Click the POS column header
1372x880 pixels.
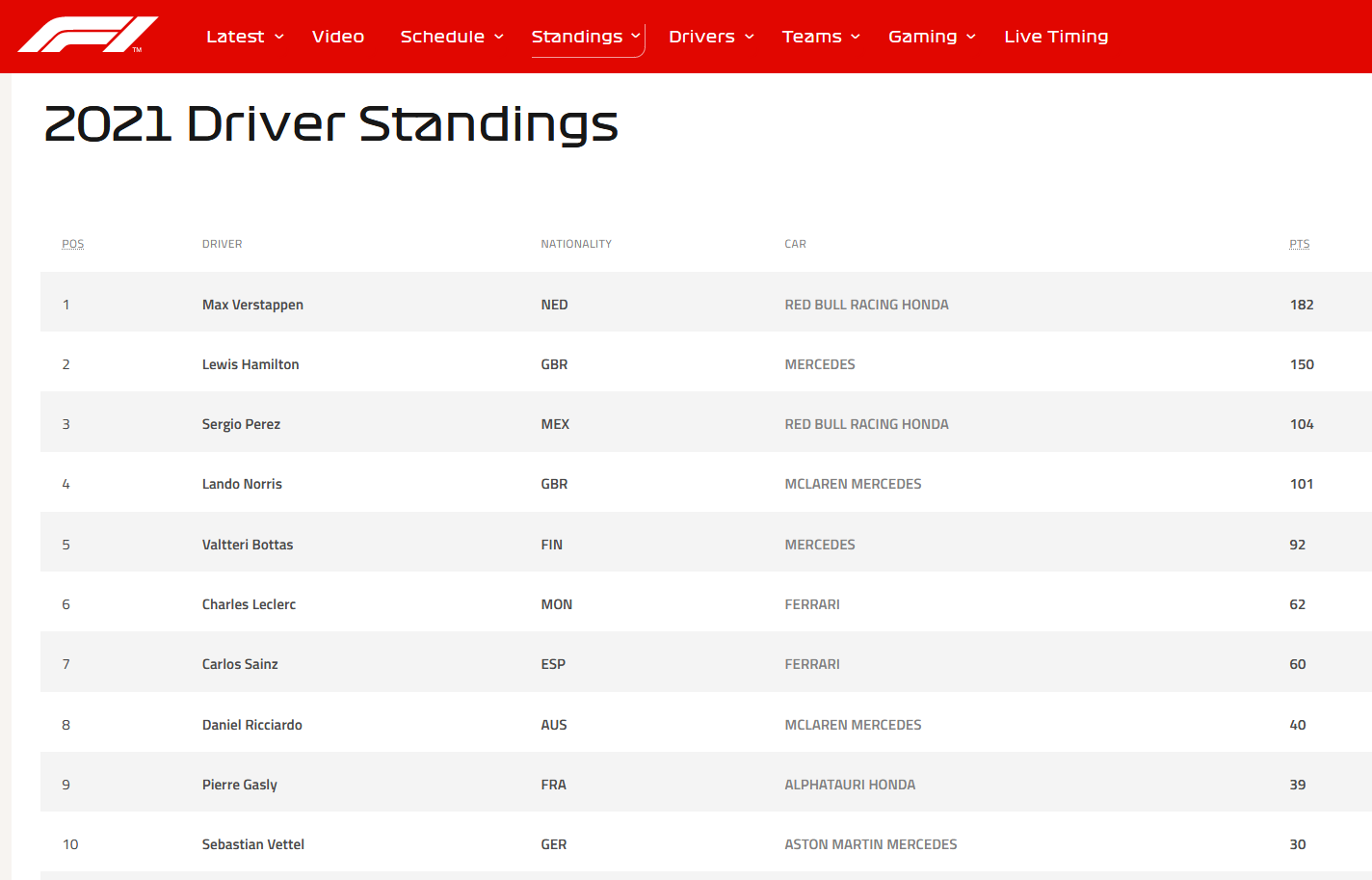pos(73,244)
